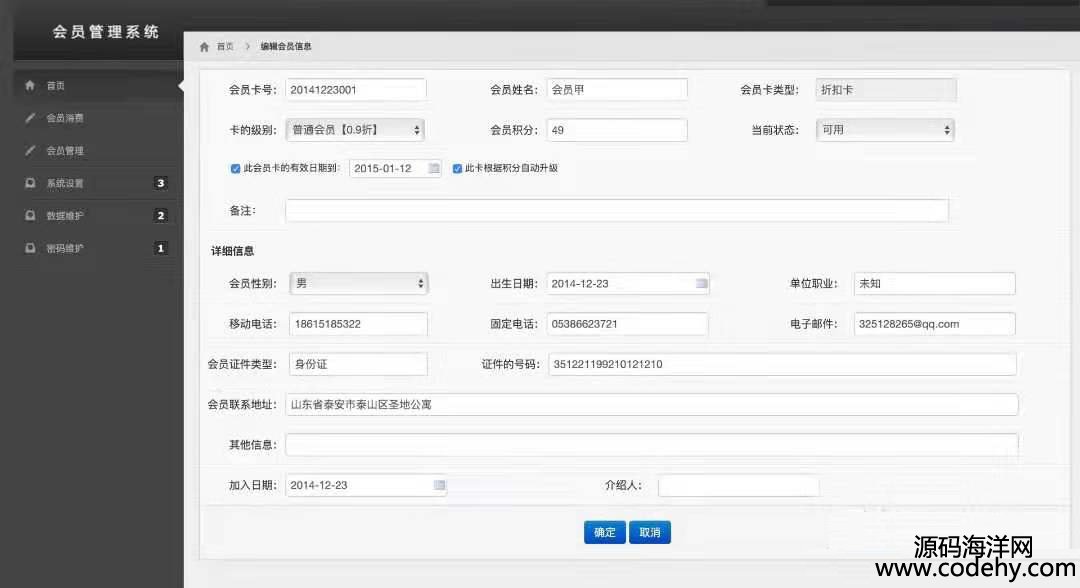Screen dimensions: 1080x588
Task: Click the 介绍人 input field
Action: point(738,485)
